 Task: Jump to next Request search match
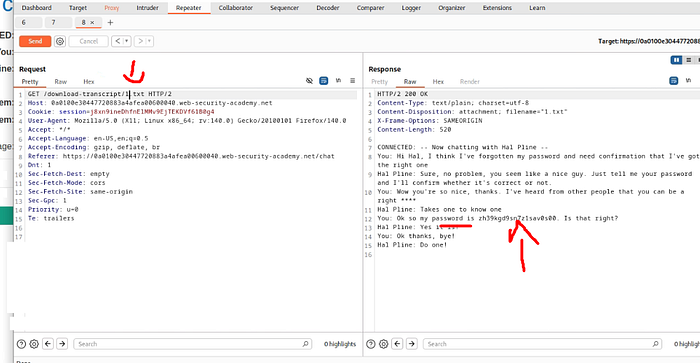(x=62, y=344)
